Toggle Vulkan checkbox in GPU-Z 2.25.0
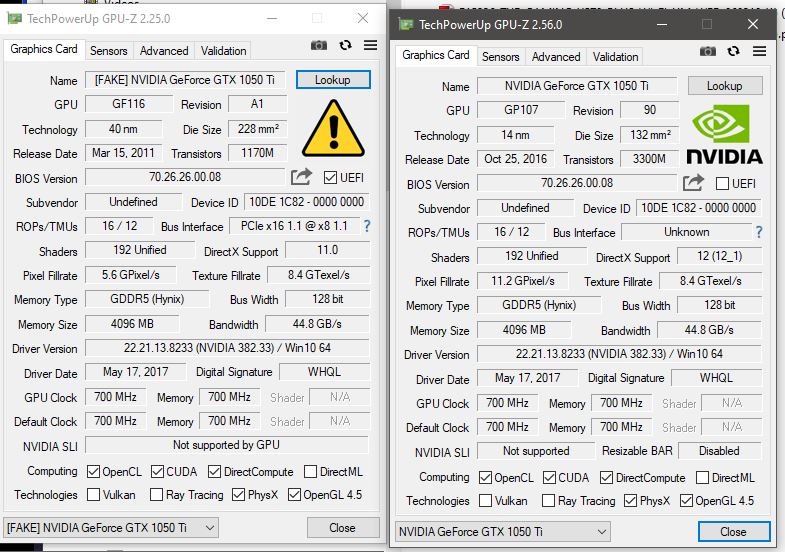Viewport: 785px width, 552px height. 93,494
